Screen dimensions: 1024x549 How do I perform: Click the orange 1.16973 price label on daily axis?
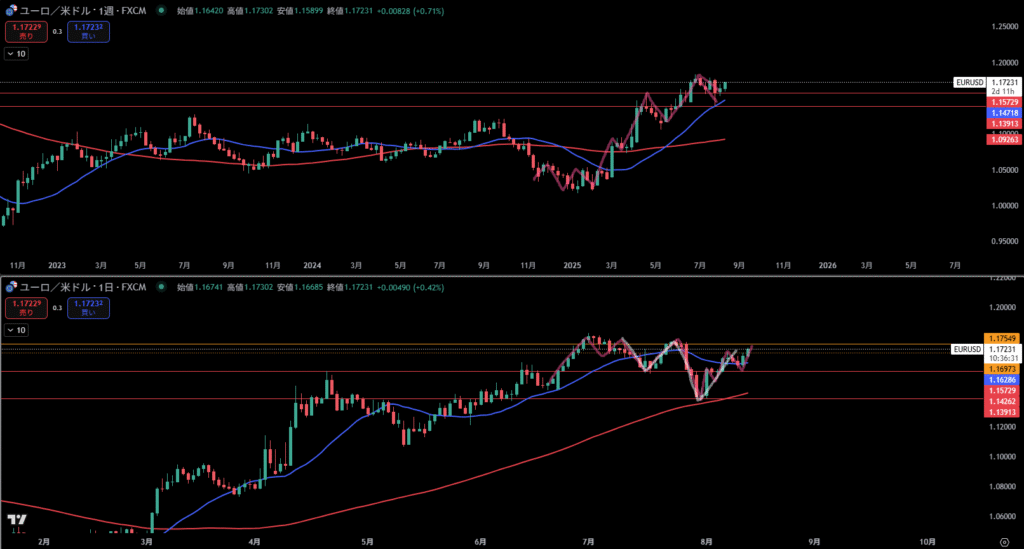1002,369
